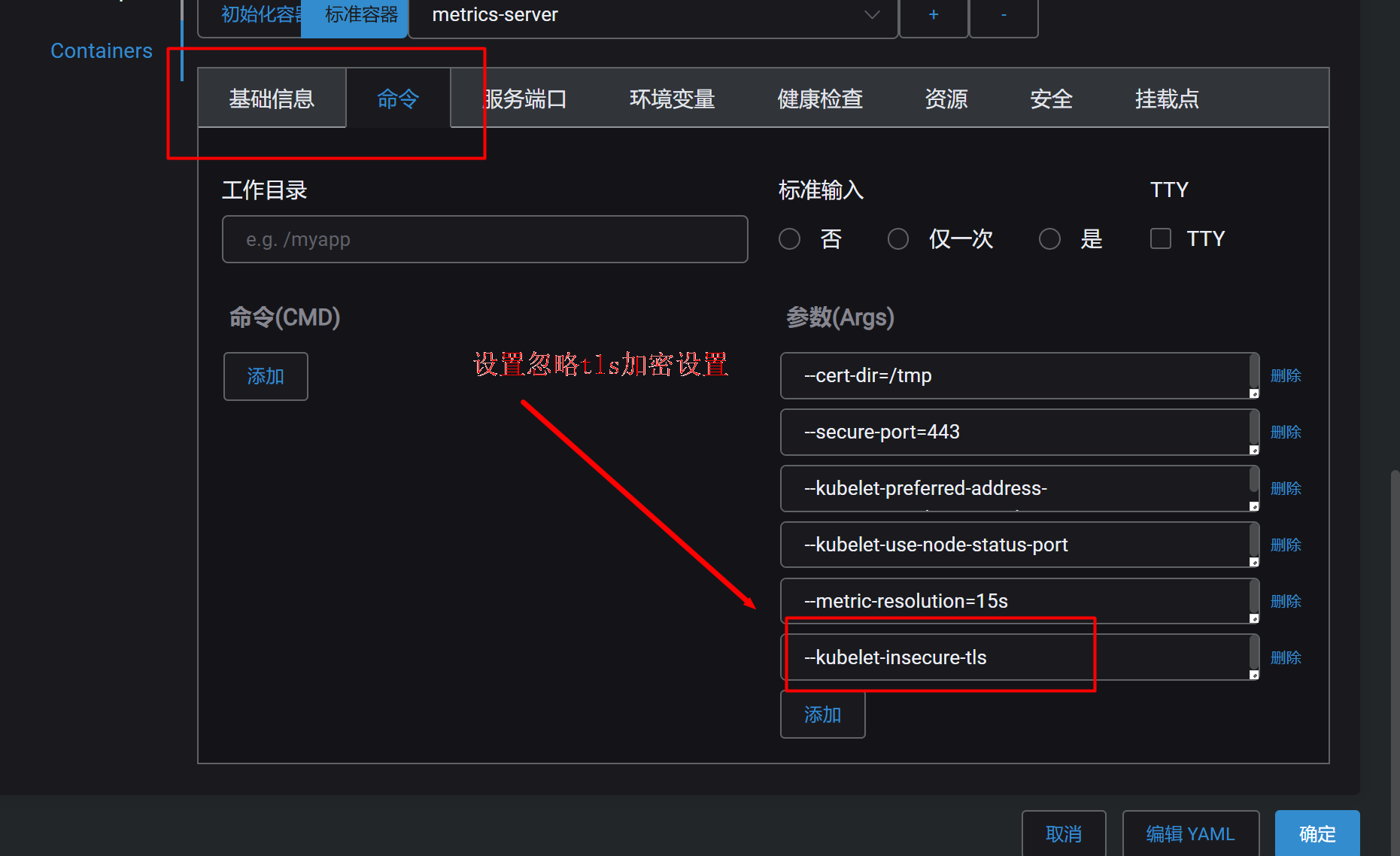Click 添加 under 命令(CMD)

(266, 376)
